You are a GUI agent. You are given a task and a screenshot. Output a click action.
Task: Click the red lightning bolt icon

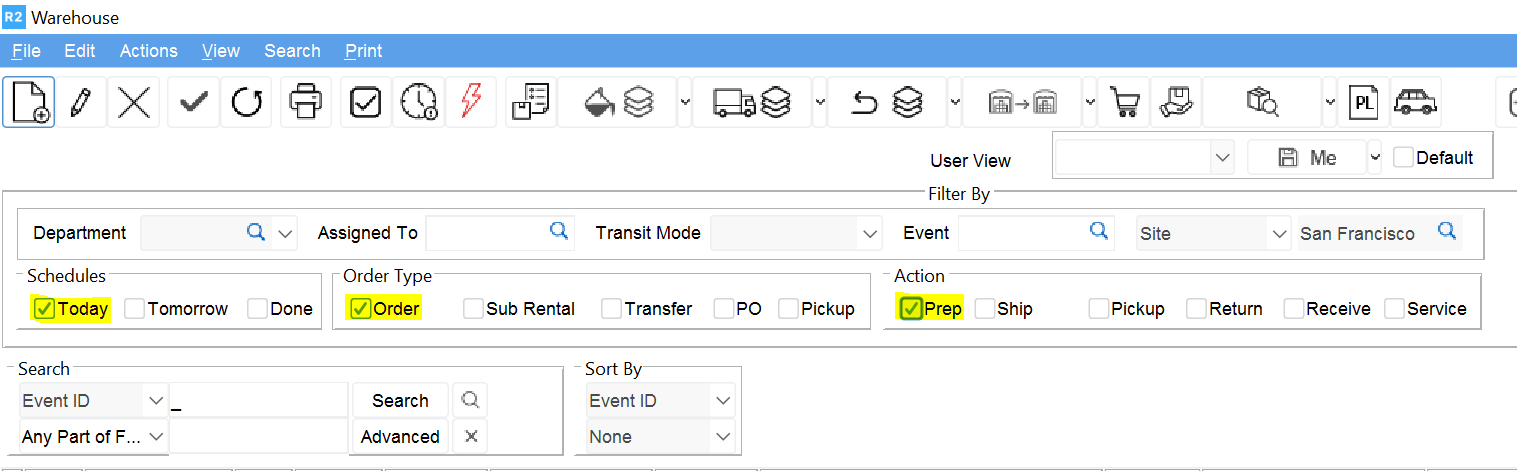[x=471, y=102]
